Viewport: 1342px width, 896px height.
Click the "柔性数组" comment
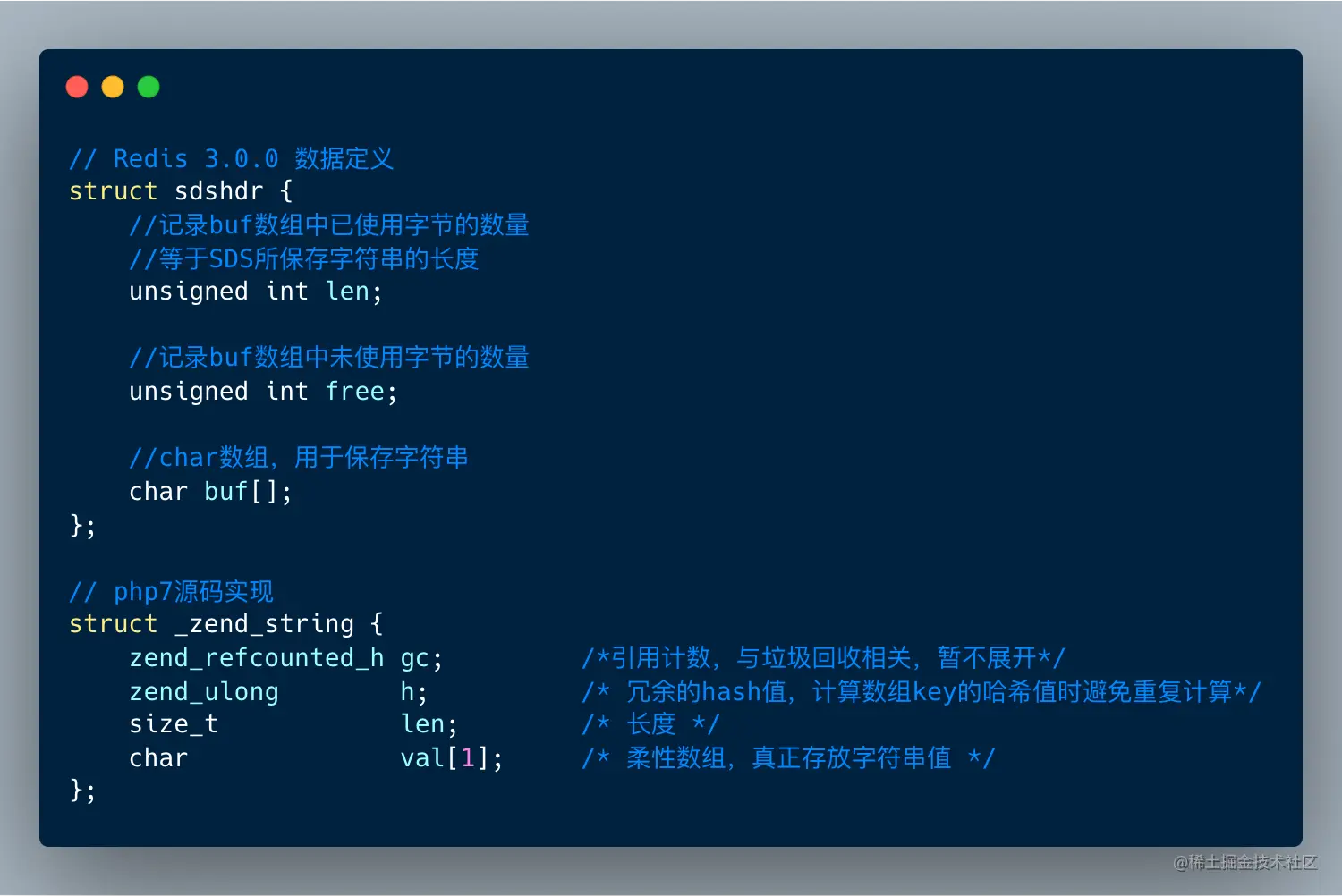point(787,758)
